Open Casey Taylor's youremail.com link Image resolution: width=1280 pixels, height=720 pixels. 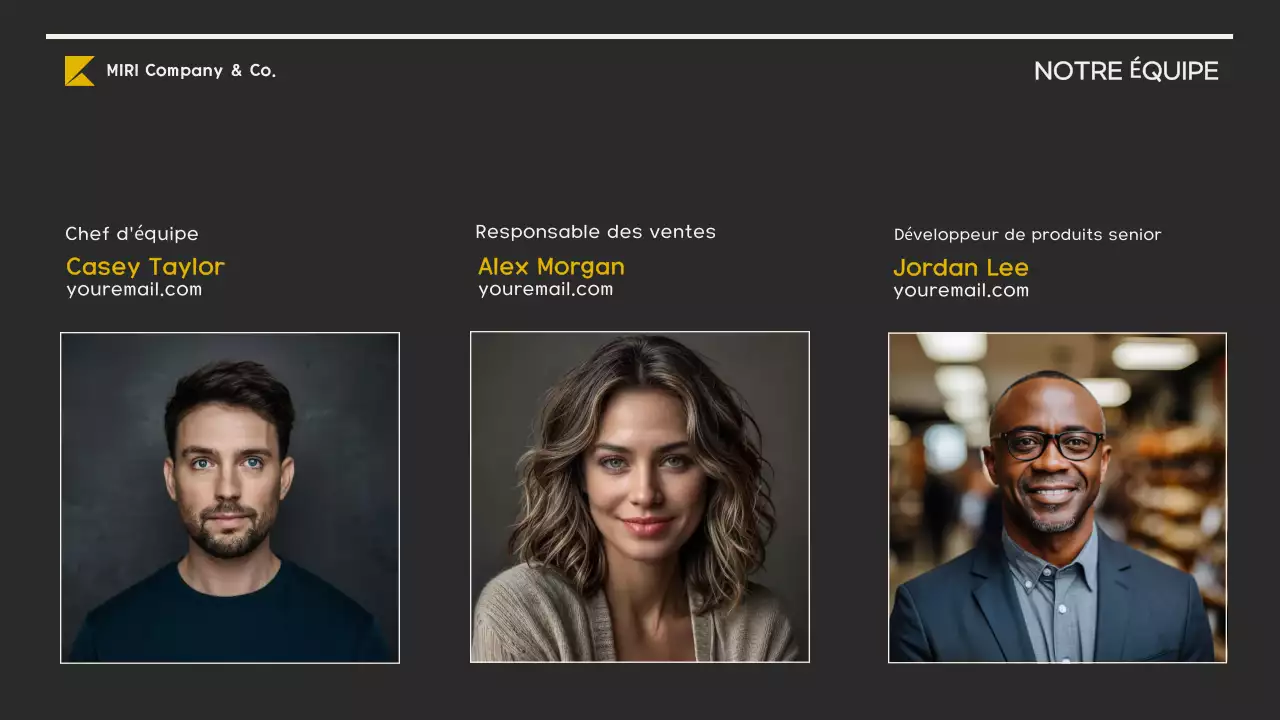click(134, 290)
